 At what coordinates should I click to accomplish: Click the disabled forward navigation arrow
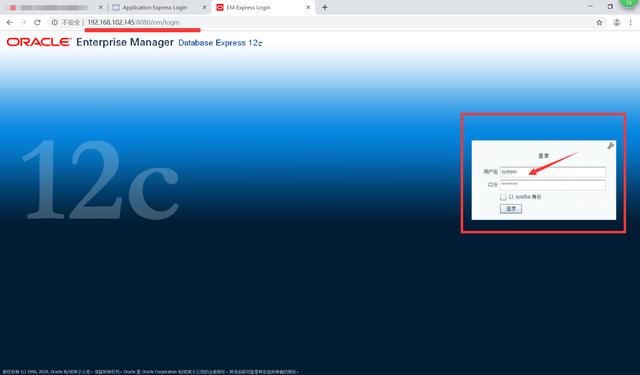[23, 22]
